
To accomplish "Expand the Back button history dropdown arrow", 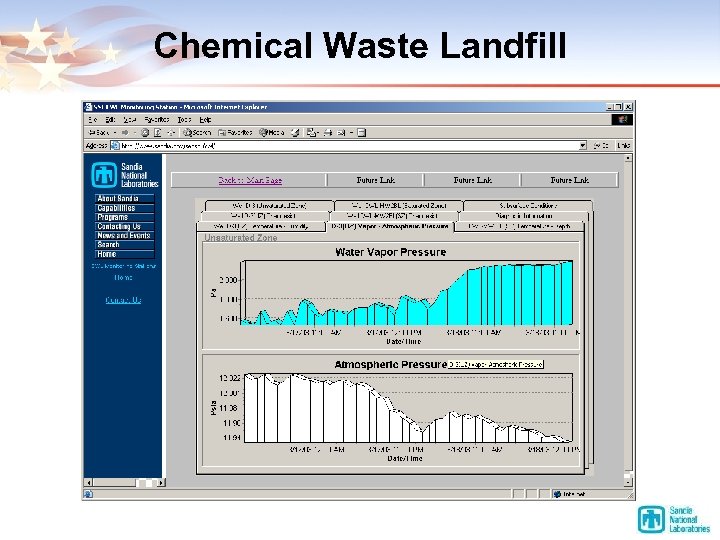I will [115, 133].
